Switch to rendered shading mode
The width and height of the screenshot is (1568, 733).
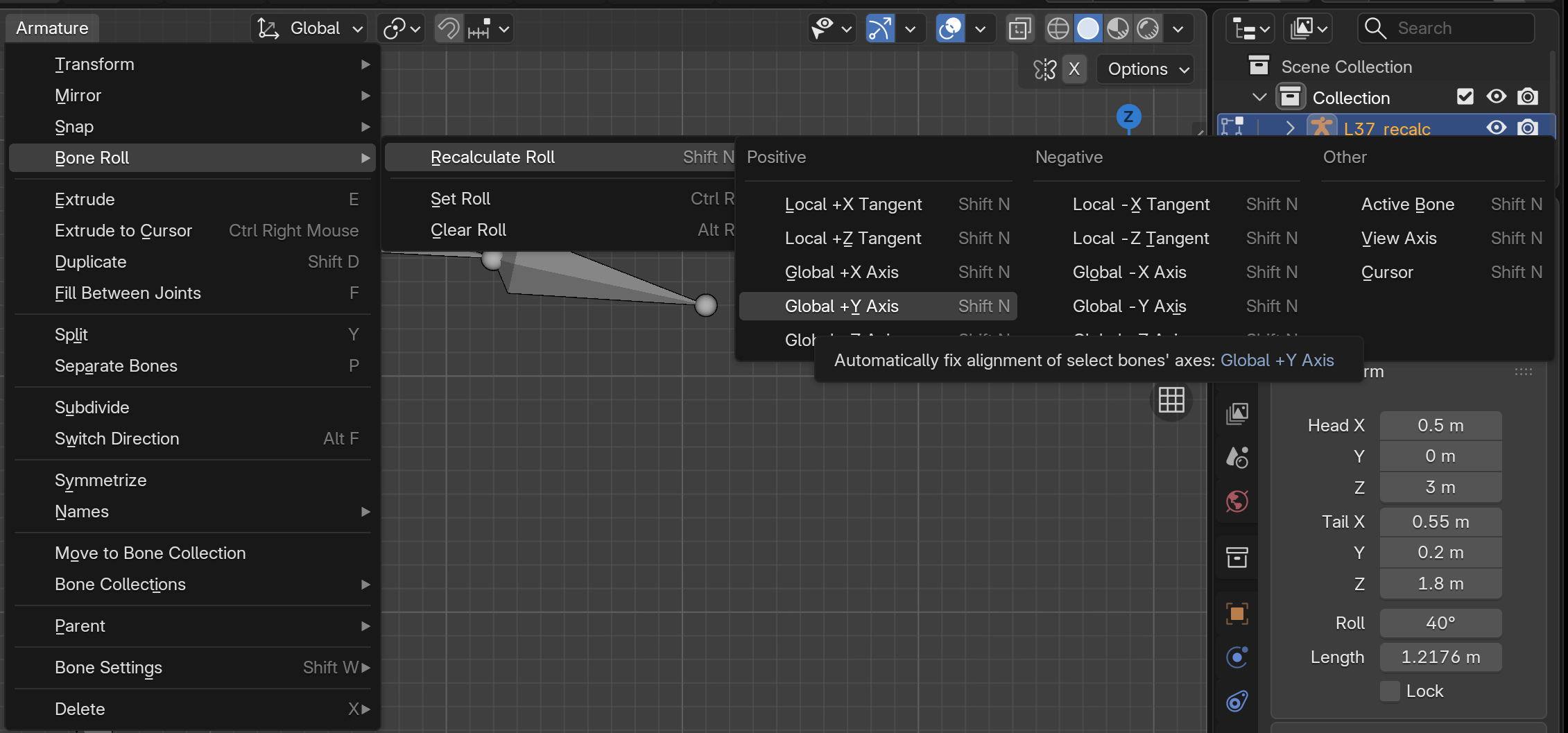1148,28
